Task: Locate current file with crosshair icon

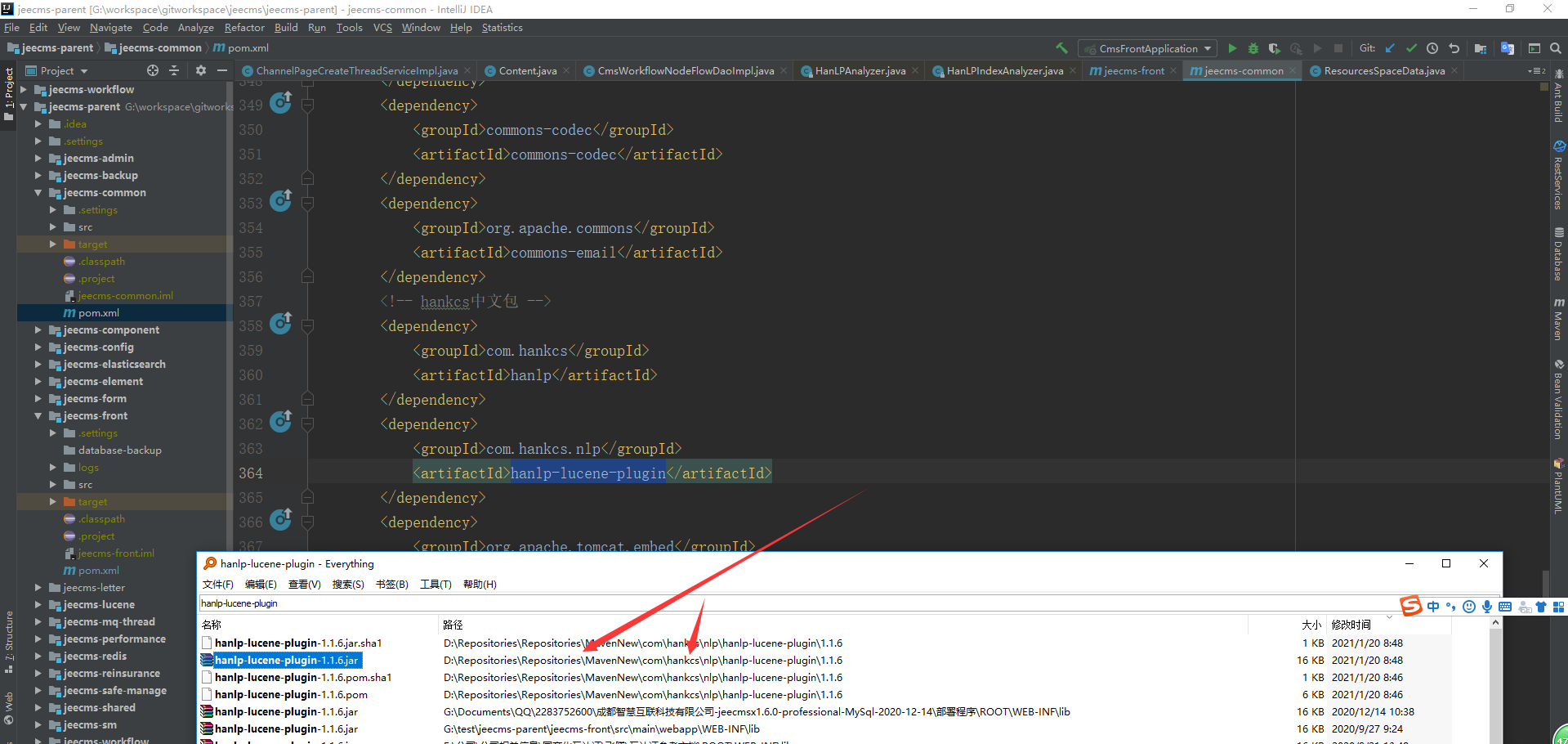Action: (153, 70)
